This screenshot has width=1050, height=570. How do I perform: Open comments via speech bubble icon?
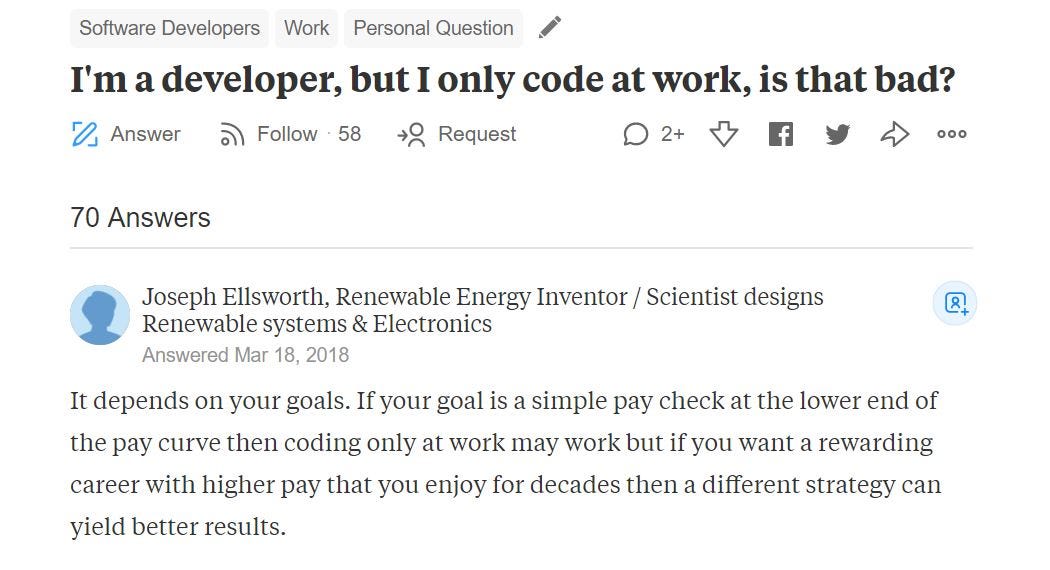click(x=635, y=134)
